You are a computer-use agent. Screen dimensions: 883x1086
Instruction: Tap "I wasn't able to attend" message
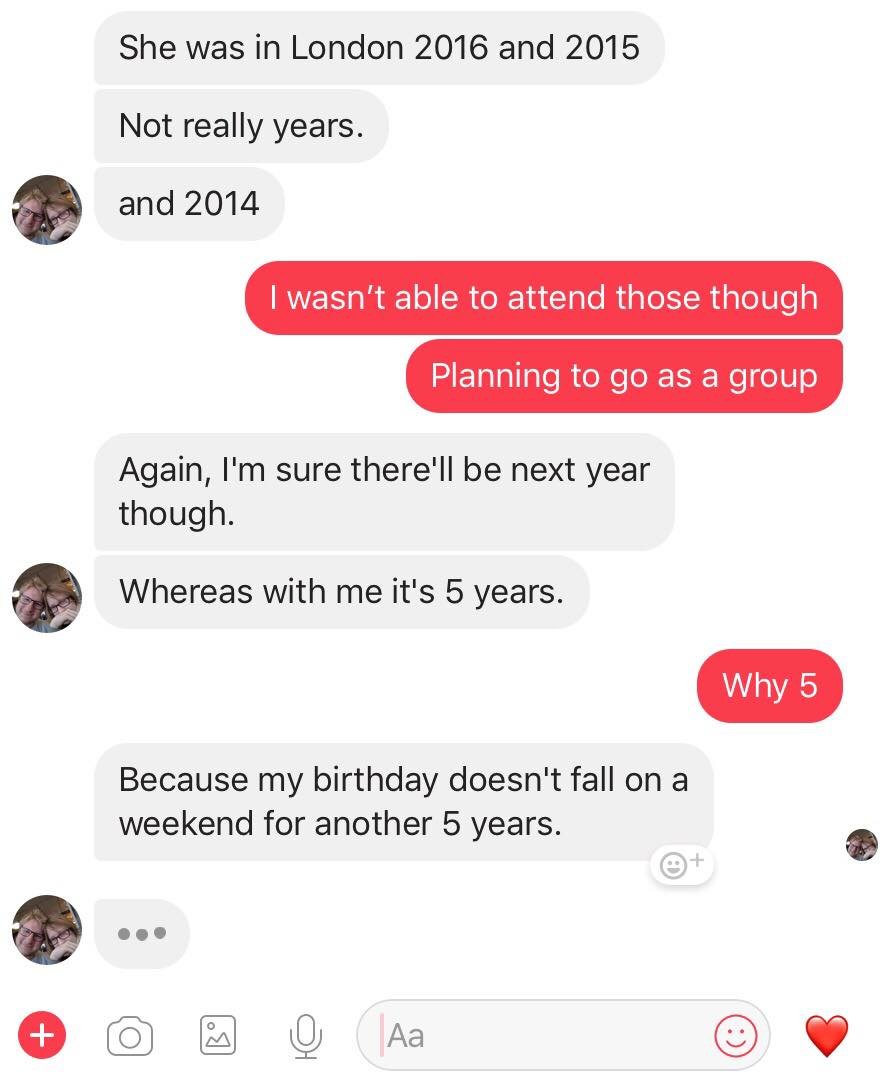click(x=543, y=298)
